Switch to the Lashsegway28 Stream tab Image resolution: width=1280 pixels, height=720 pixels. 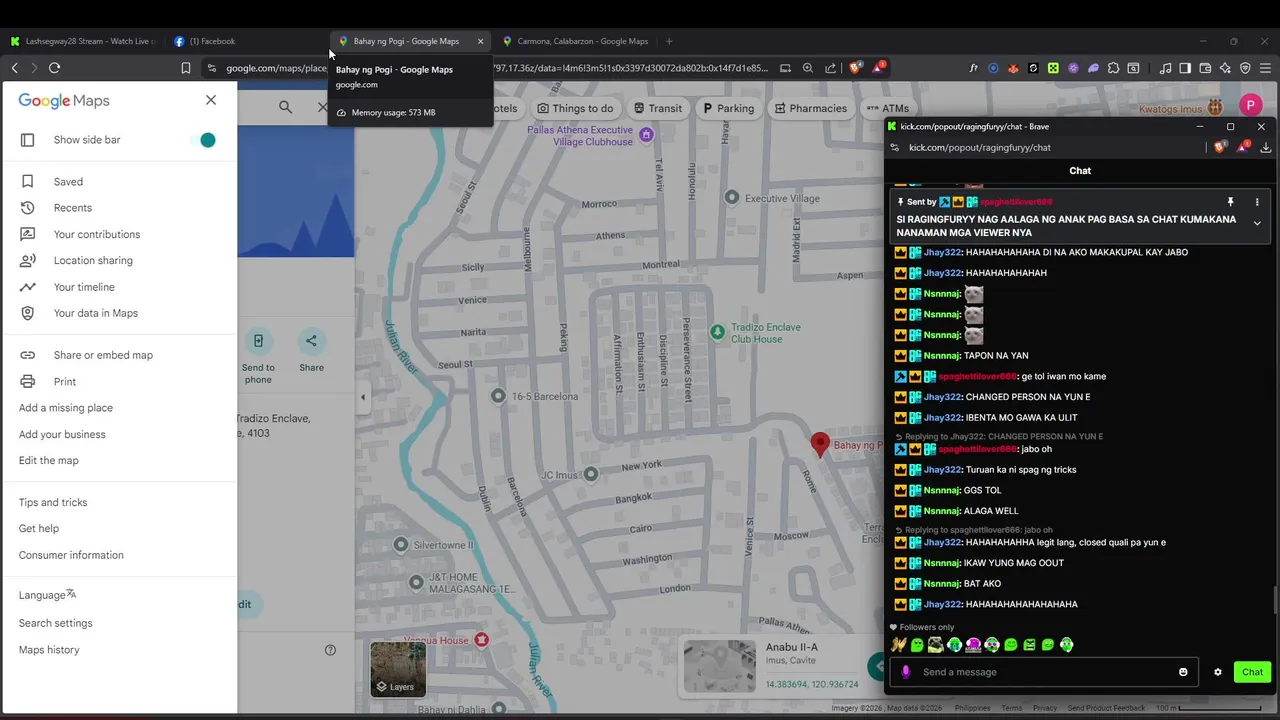(82, 41)
